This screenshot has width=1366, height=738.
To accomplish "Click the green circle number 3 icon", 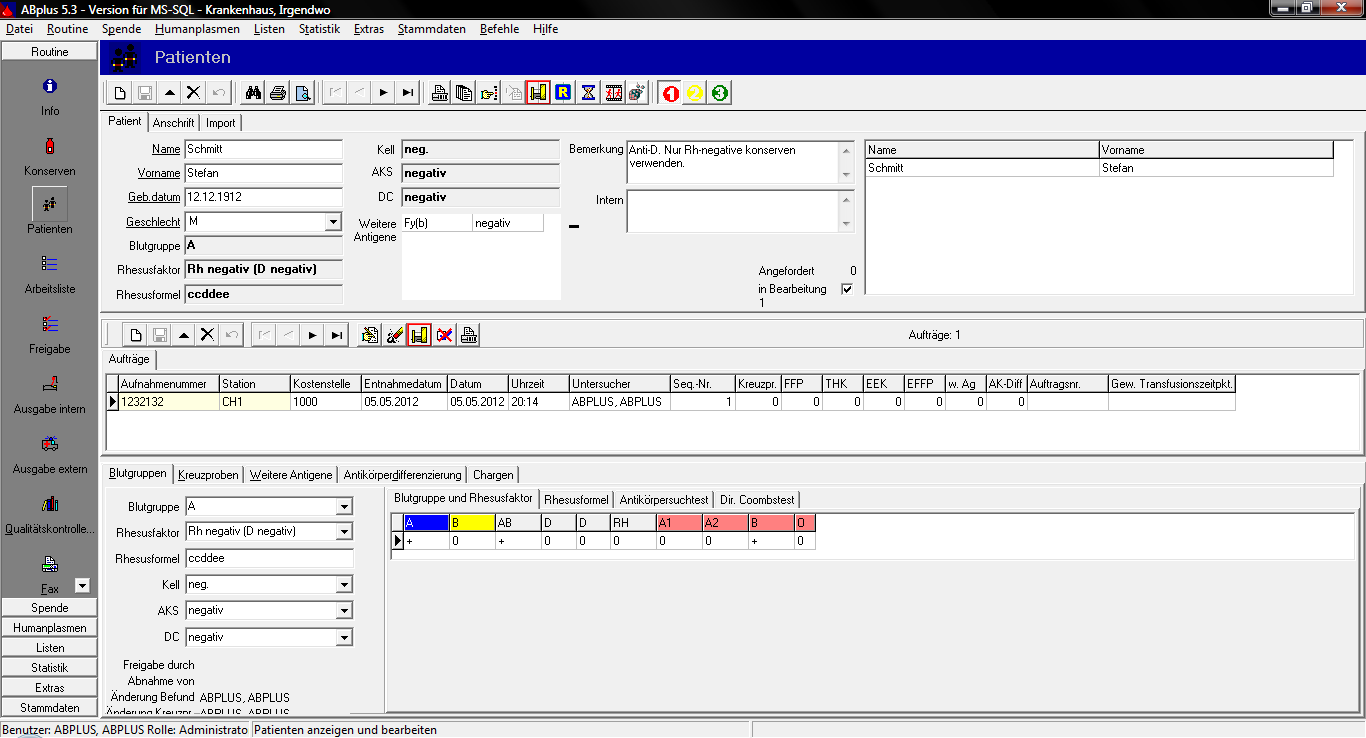I will click(x=719, y=93).
